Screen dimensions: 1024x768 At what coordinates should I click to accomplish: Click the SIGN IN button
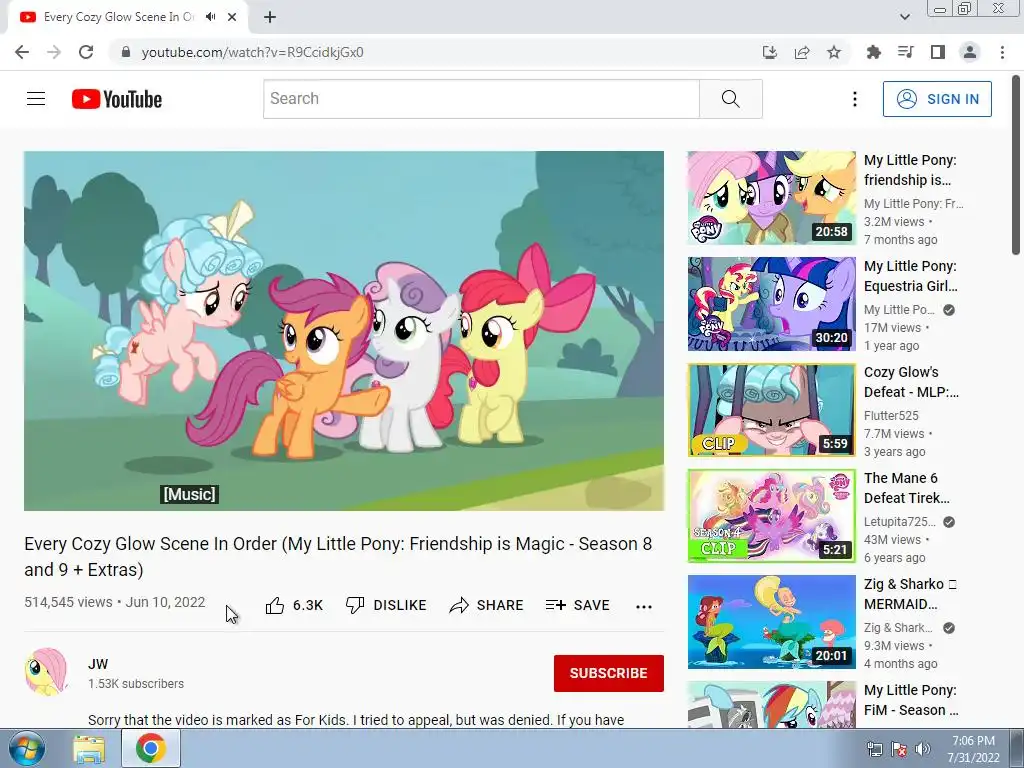pyautogui.click(x=937, y=99)
